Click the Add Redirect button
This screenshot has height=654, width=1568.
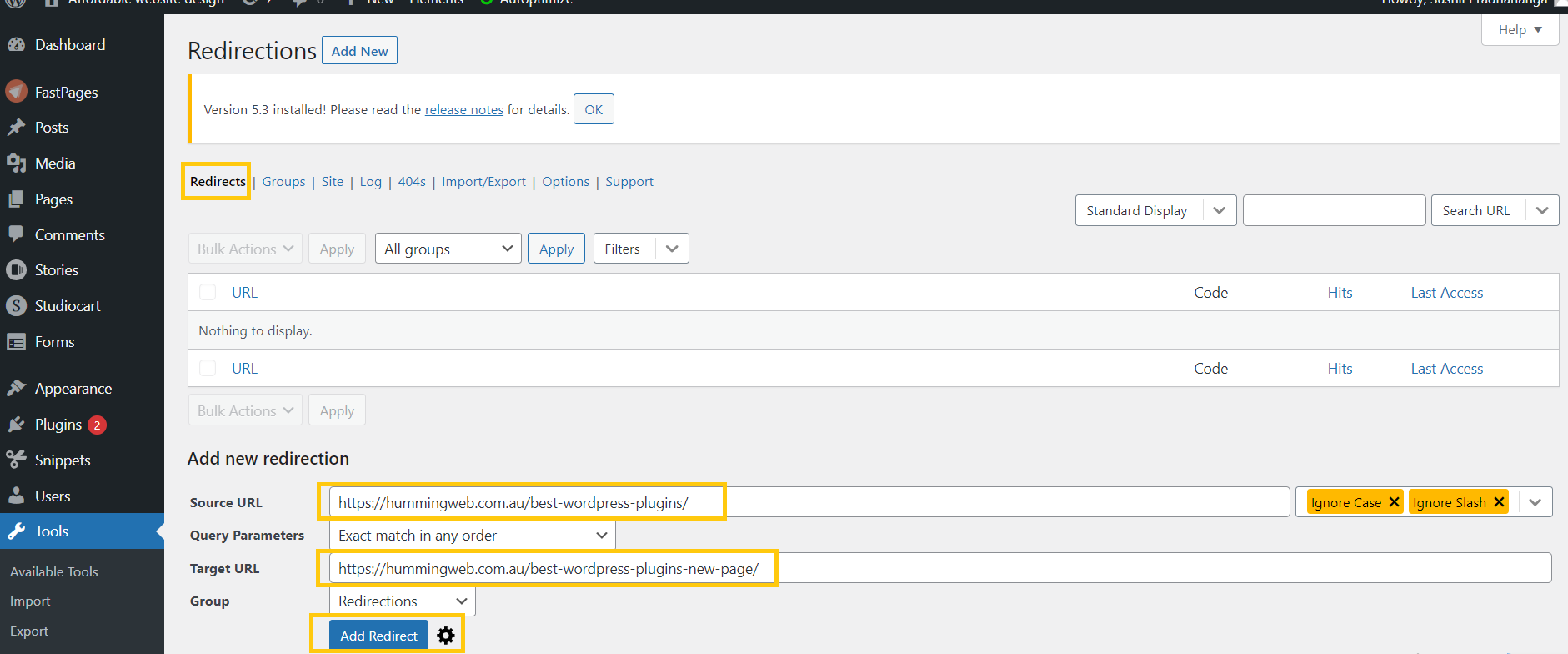tap(378, 636)
